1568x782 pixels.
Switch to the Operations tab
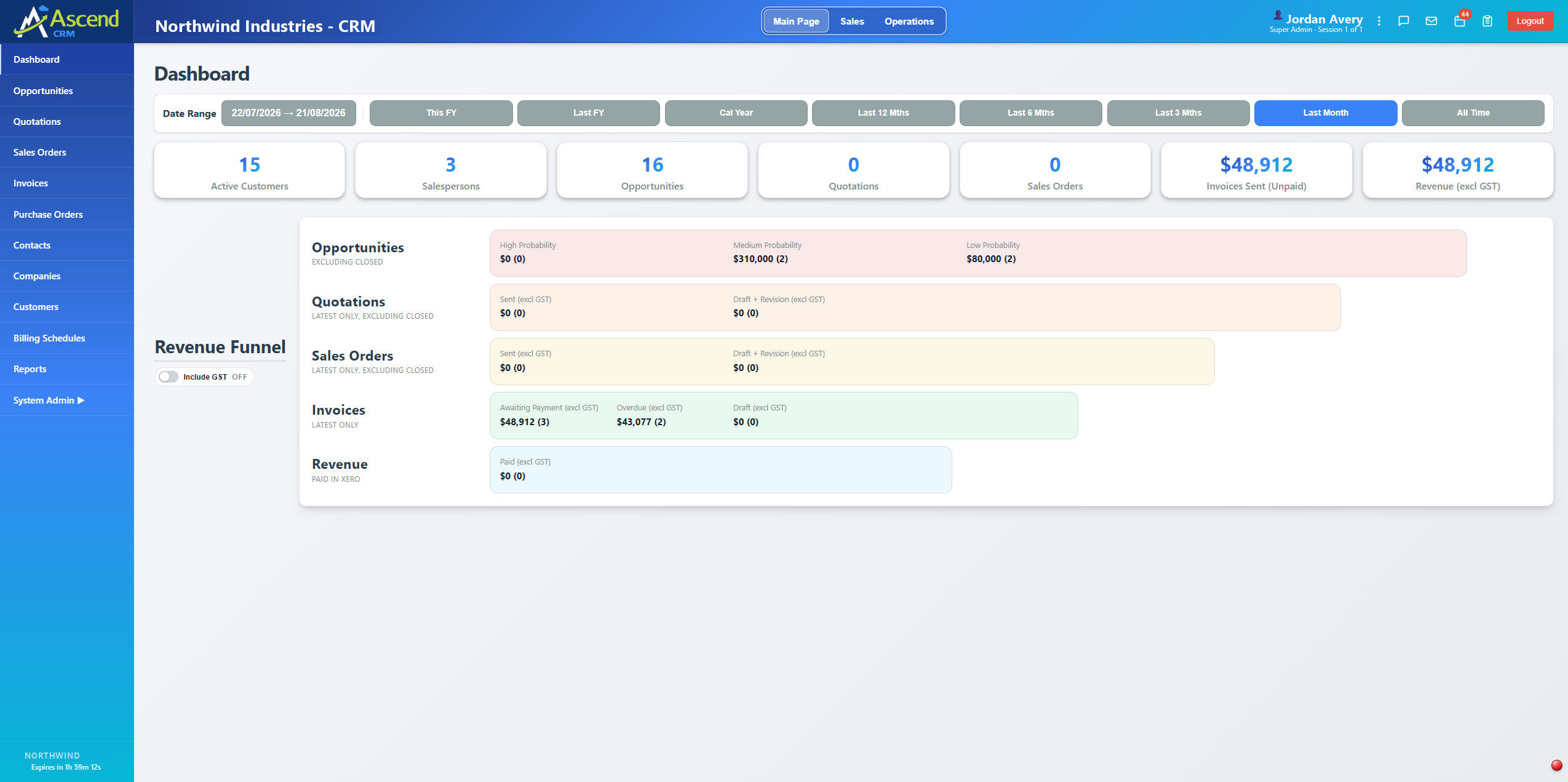[x=909, y=21]
